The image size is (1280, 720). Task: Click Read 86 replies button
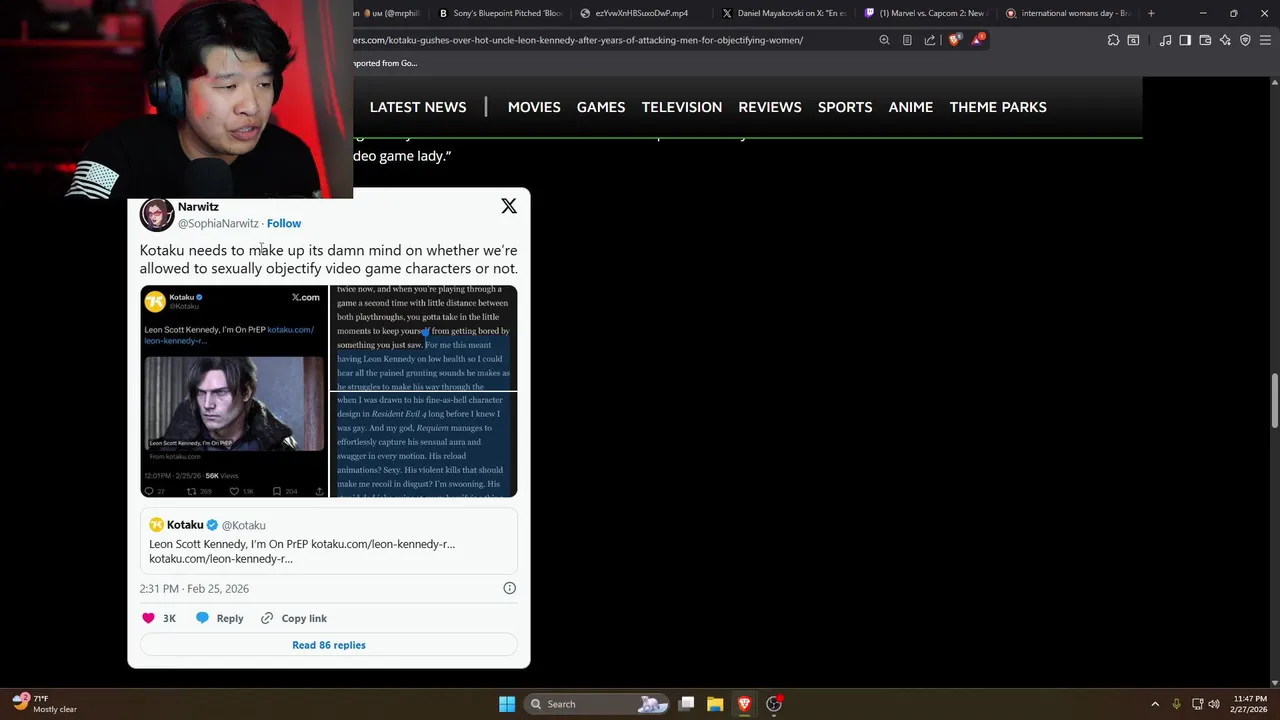click(329, 645)
